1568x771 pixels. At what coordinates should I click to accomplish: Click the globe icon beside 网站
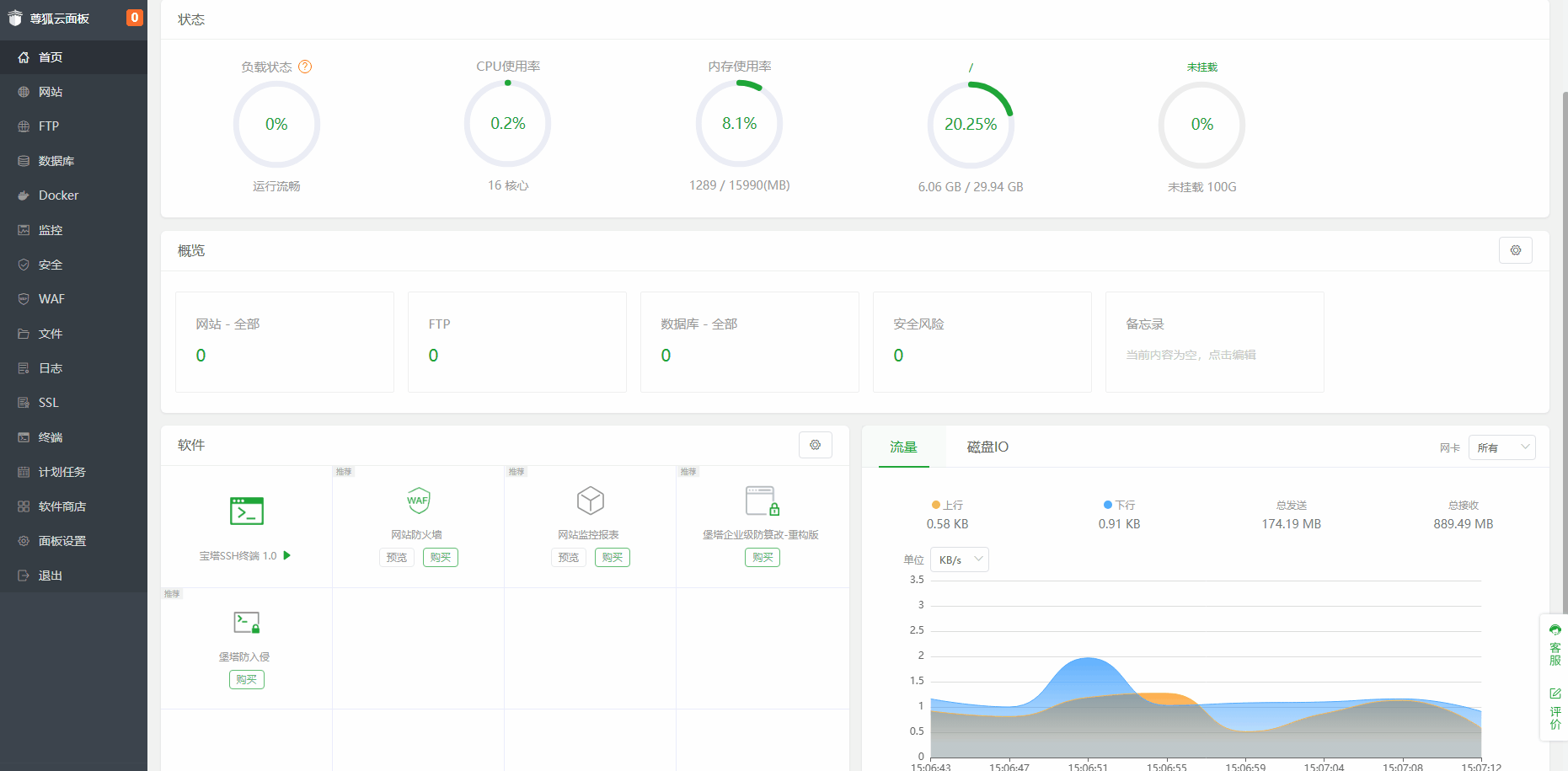[24, 92]
